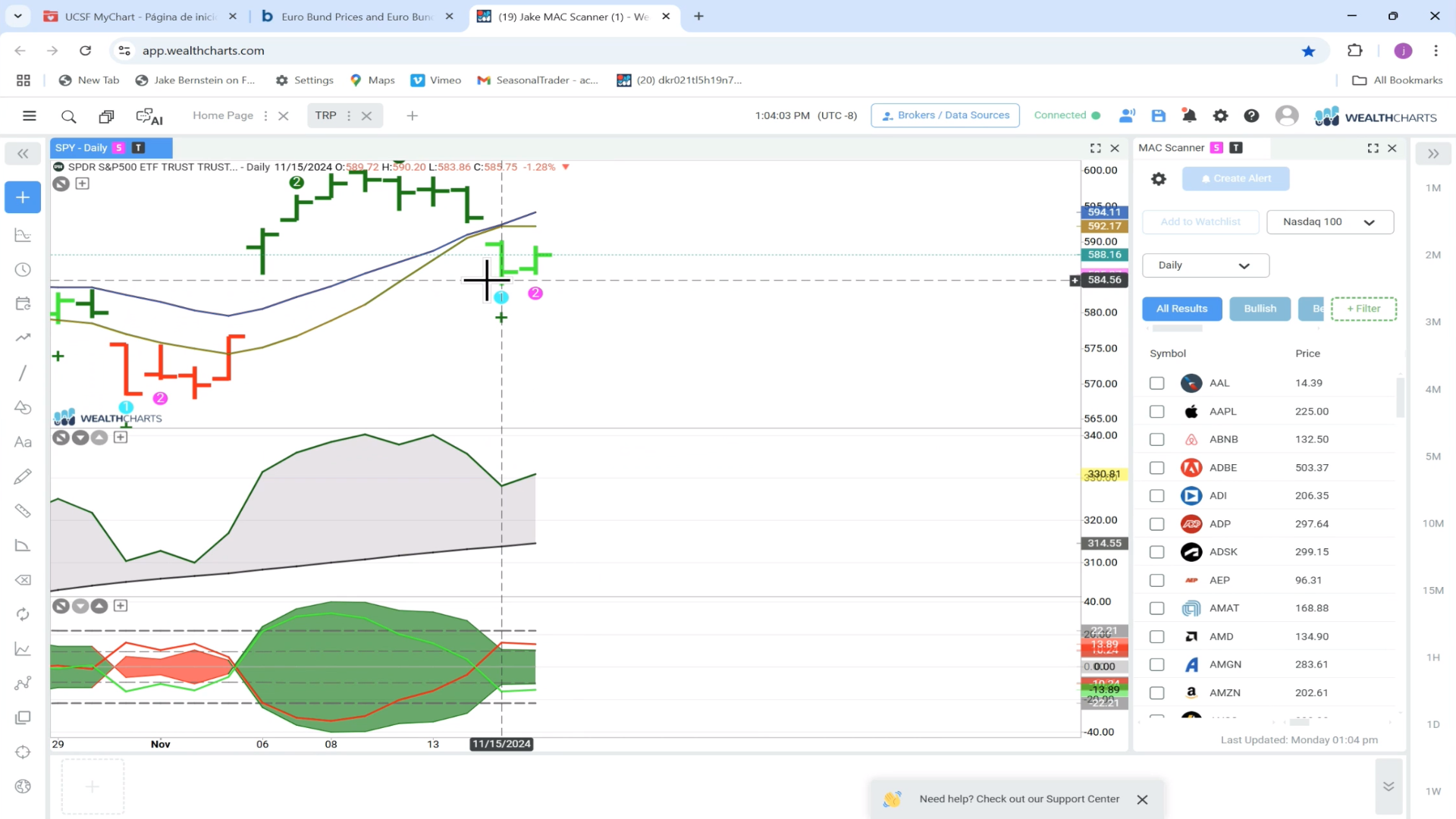1456x819 pixels.
Task: Open the user profile avatar
Action: pyautogui.click(x=1286, y=115)
